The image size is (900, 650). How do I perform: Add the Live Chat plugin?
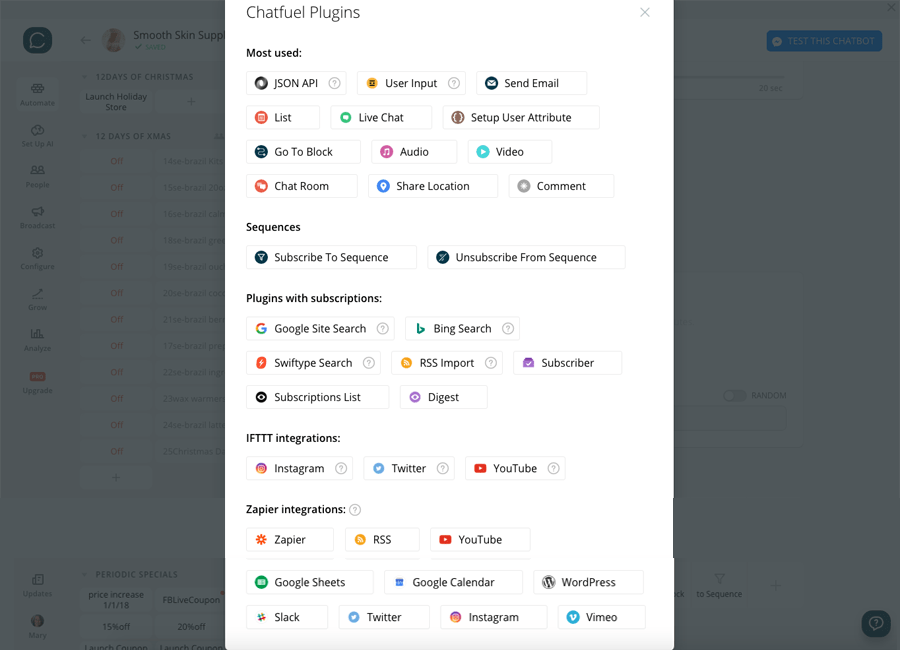coord(381,118)
